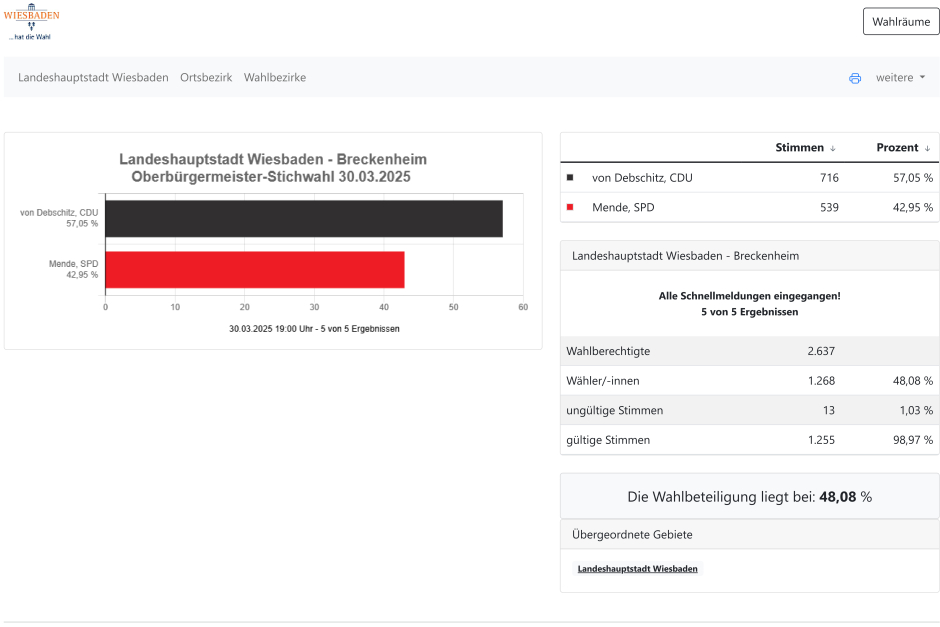Image resolution: width=940 pixels, height=627 pixels.
Task: Sort by the Stimmen column arrow
Action: click(833, 148)
